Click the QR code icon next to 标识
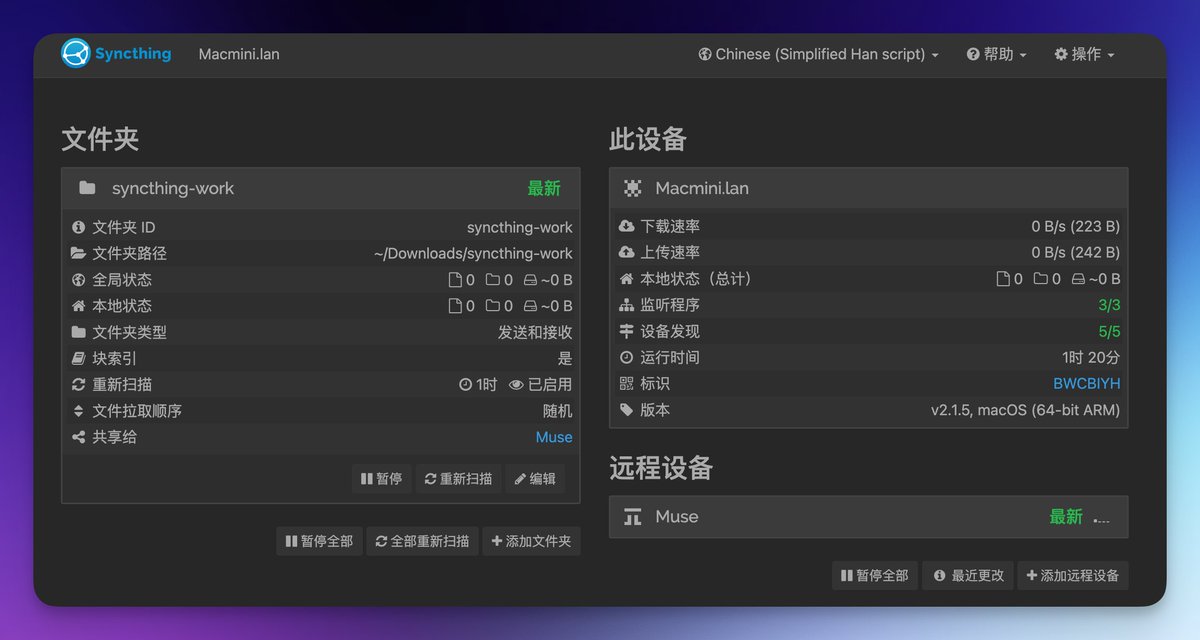Image resolution: width=1200 pixels, height=640 pixels. coord(627,384)
